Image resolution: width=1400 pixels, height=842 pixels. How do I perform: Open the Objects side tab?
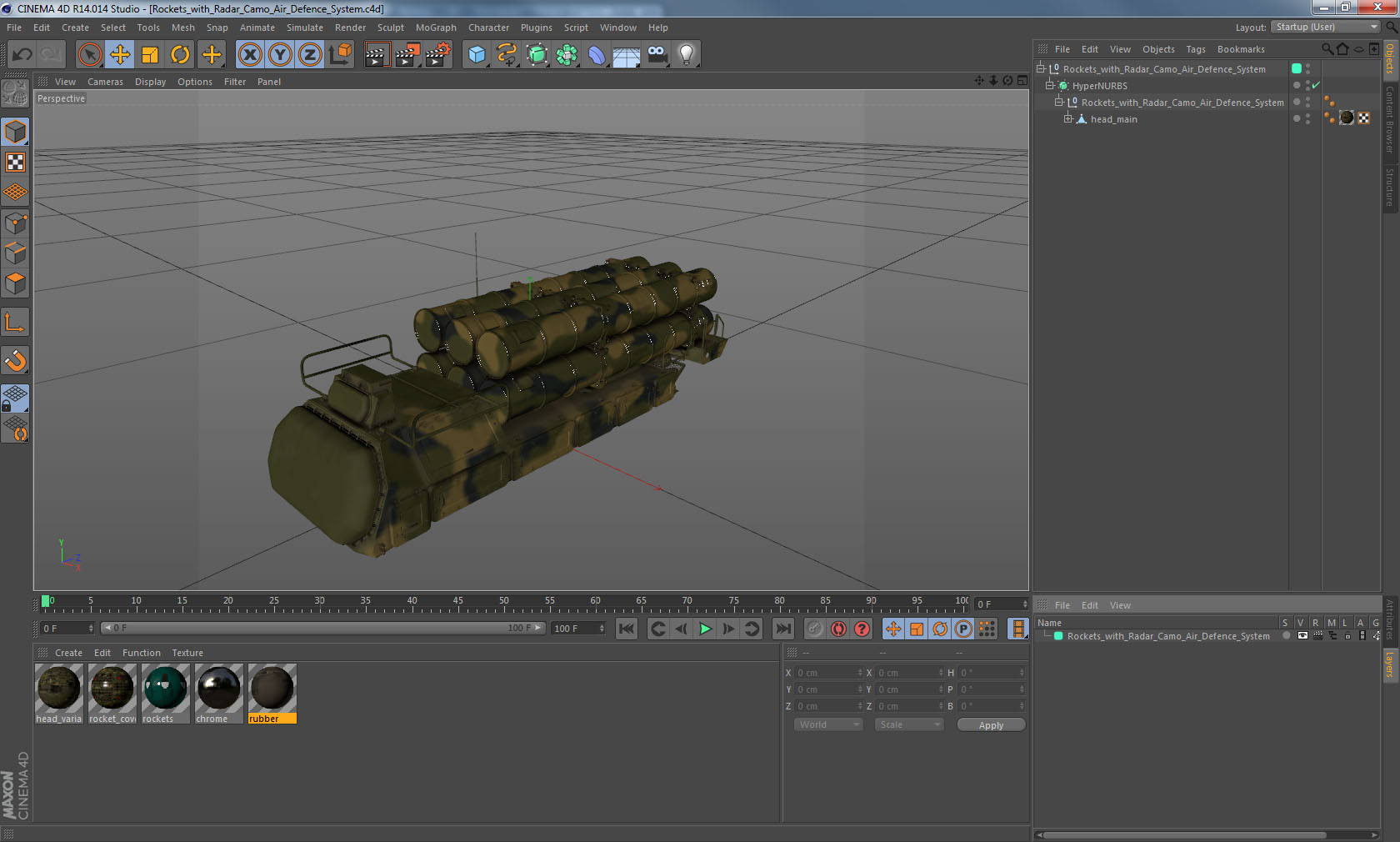click(x=1390, y=58)
